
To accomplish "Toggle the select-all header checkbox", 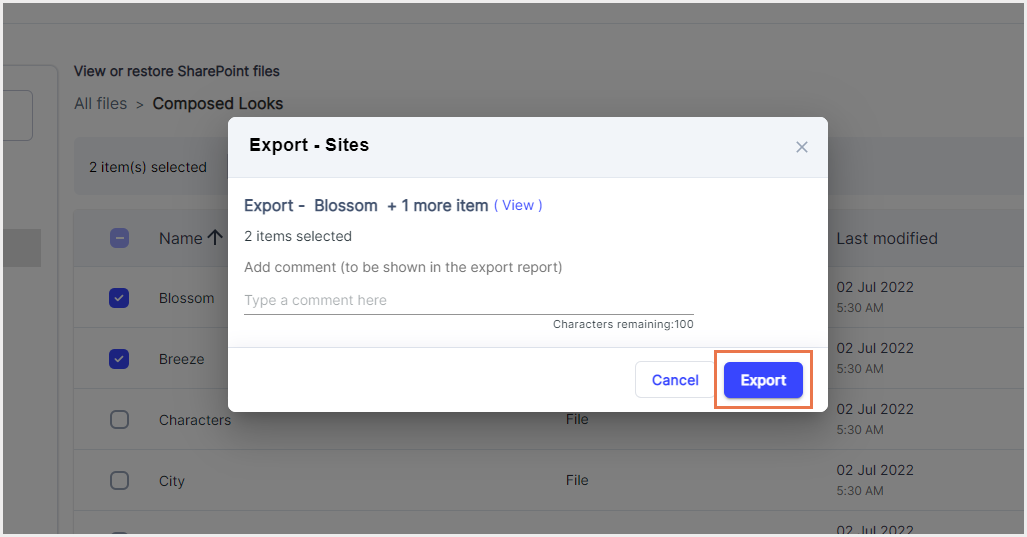I will pos(119,238).
